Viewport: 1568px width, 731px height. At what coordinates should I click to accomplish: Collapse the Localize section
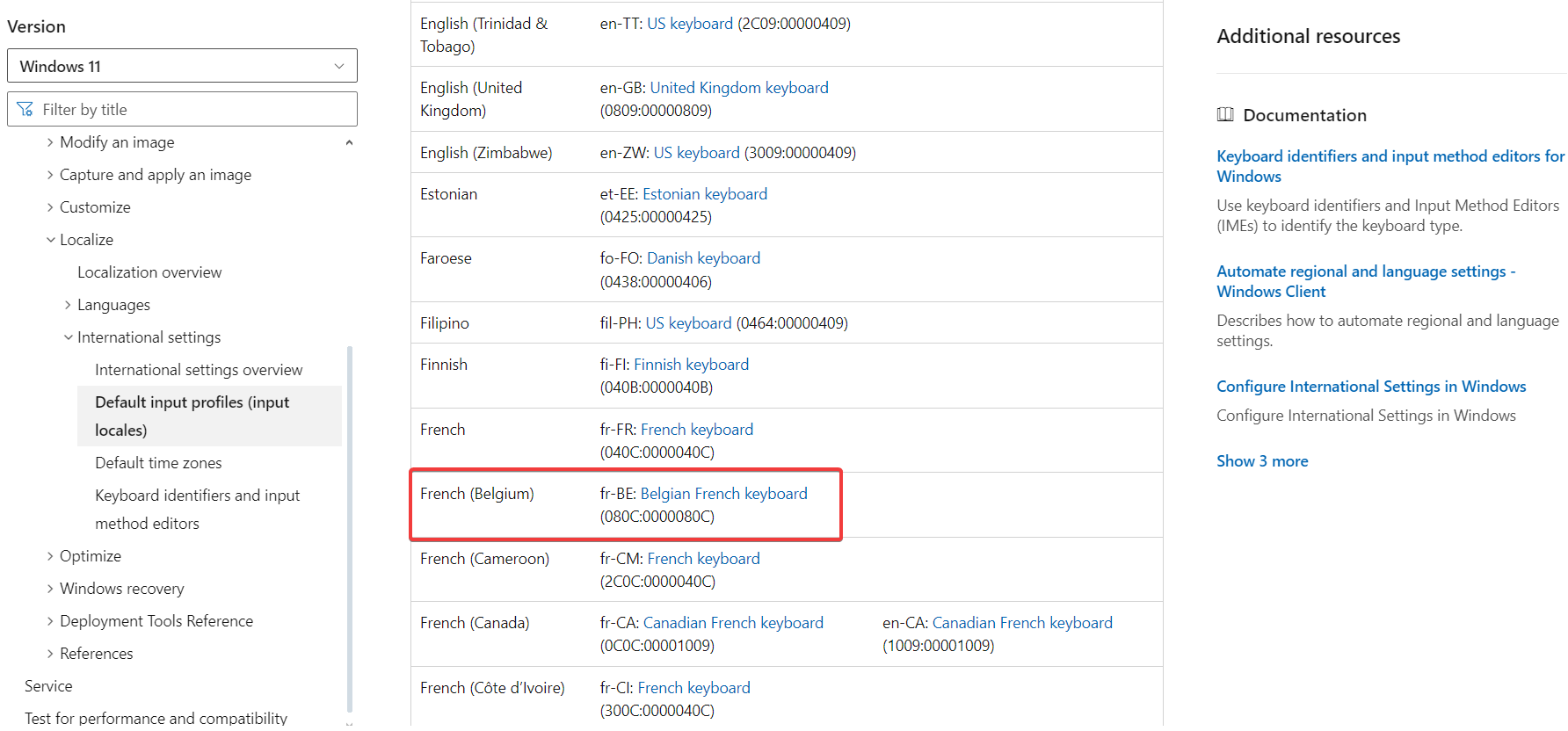coord(50,240)
